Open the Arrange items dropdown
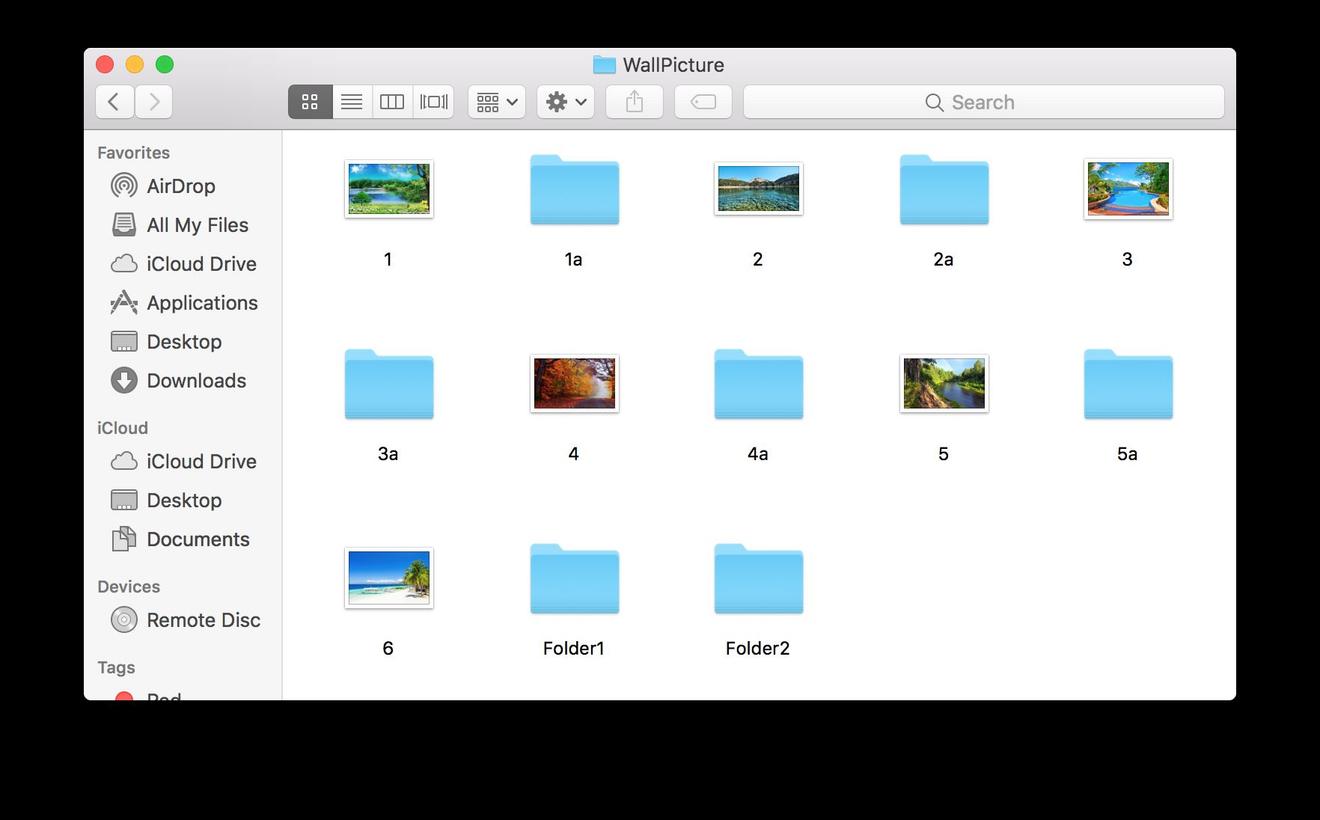Viewport: 1320px width, 820px height. [496, 101]
